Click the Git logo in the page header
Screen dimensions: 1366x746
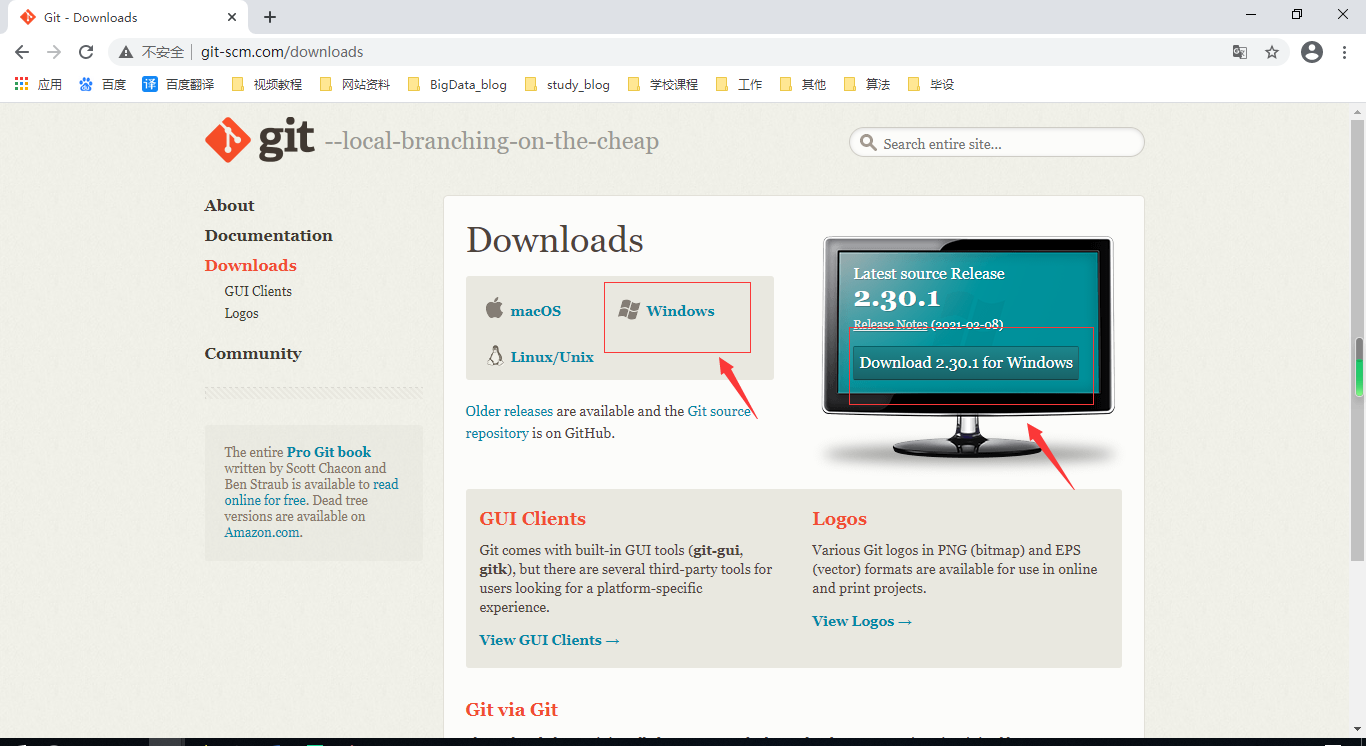(x=260, y=141)
